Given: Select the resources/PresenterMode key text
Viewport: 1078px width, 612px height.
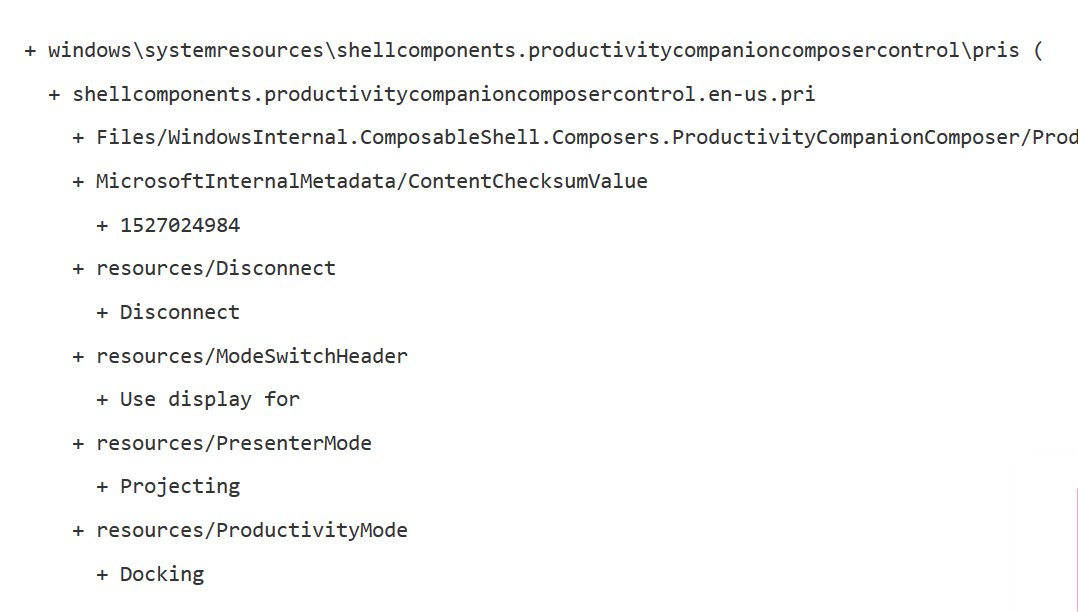Looking at the screenshot, I should click(x=234, y=443).
